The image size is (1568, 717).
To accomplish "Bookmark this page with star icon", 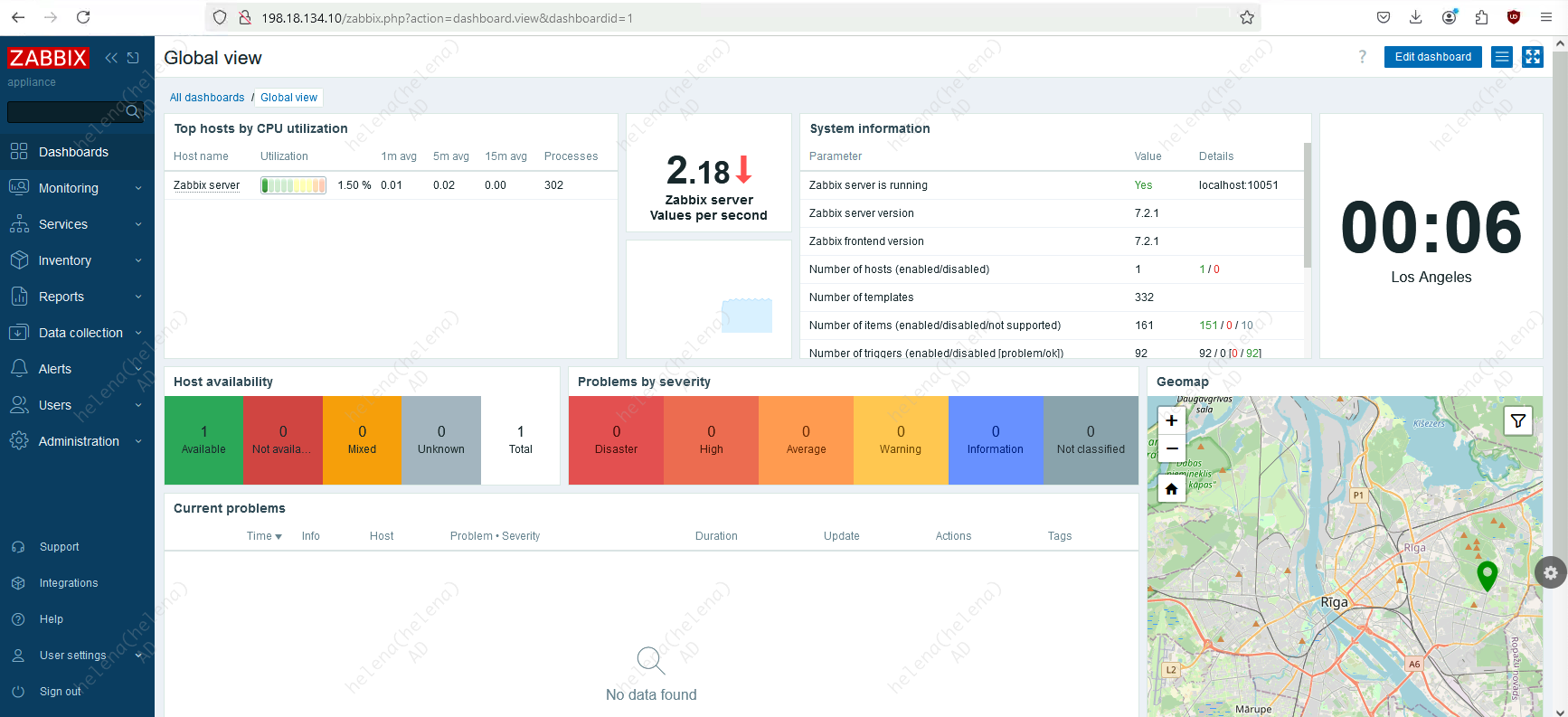I will click(x=1246, y=17).
